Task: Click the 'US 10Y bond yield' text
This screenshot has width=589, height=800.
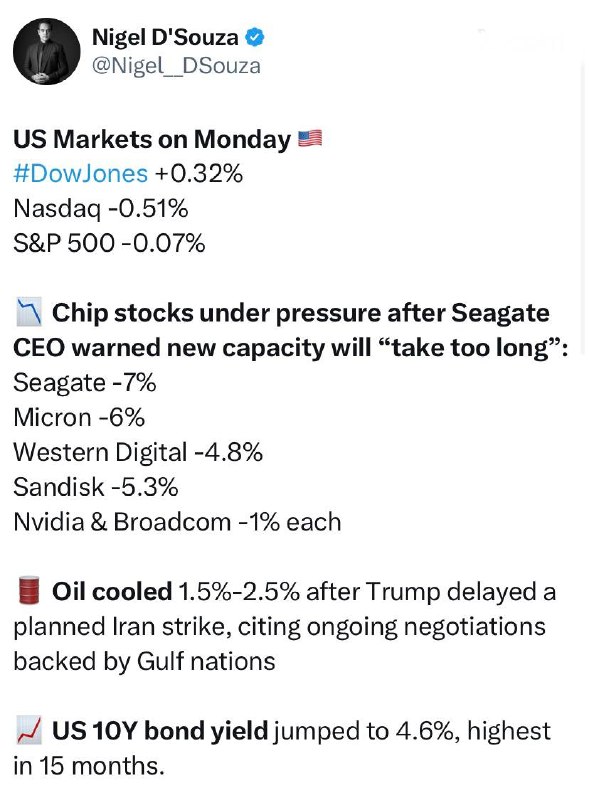Action: (x=160, y=731)
